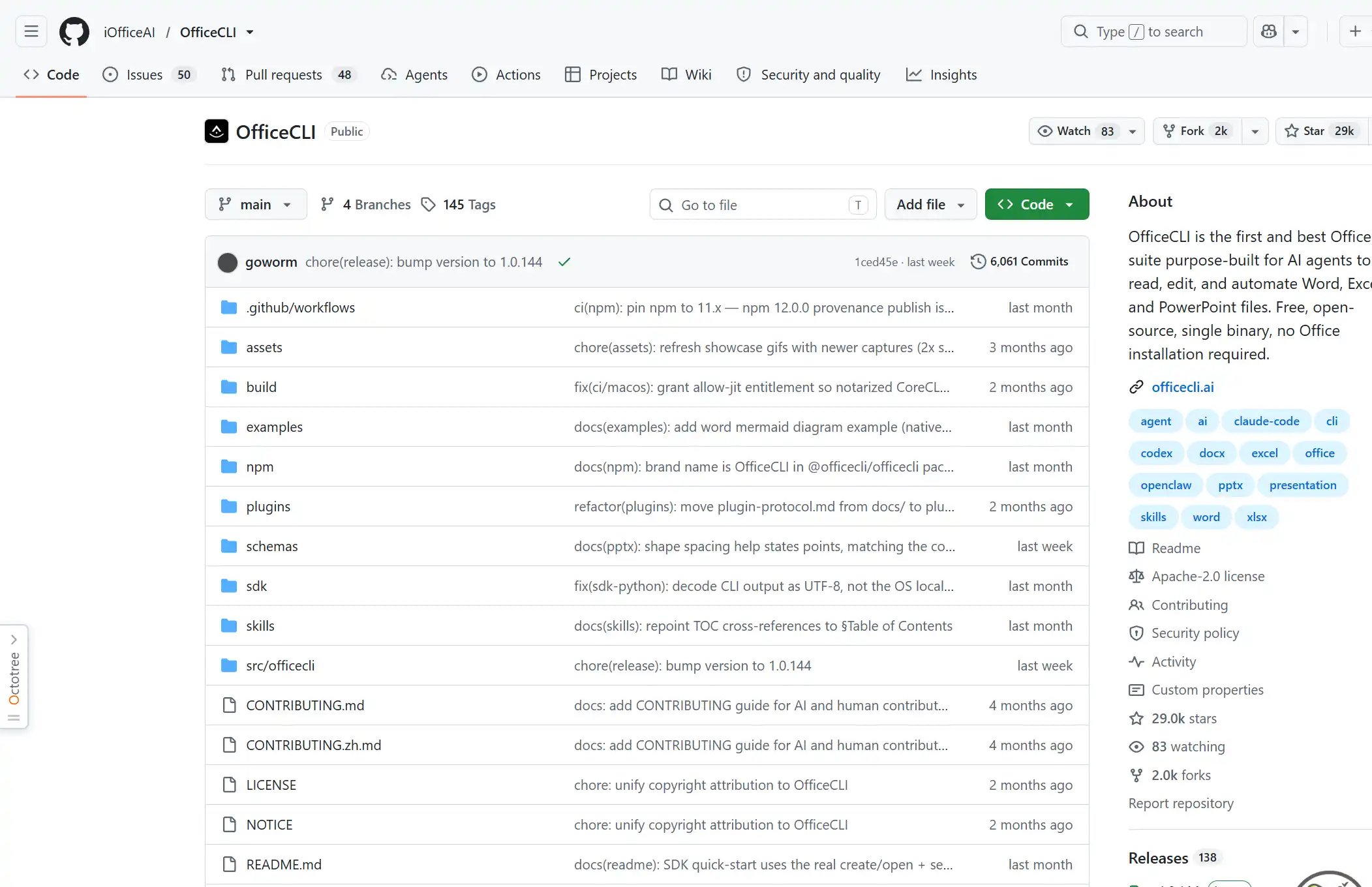Open the Pull requests tab

289,74
